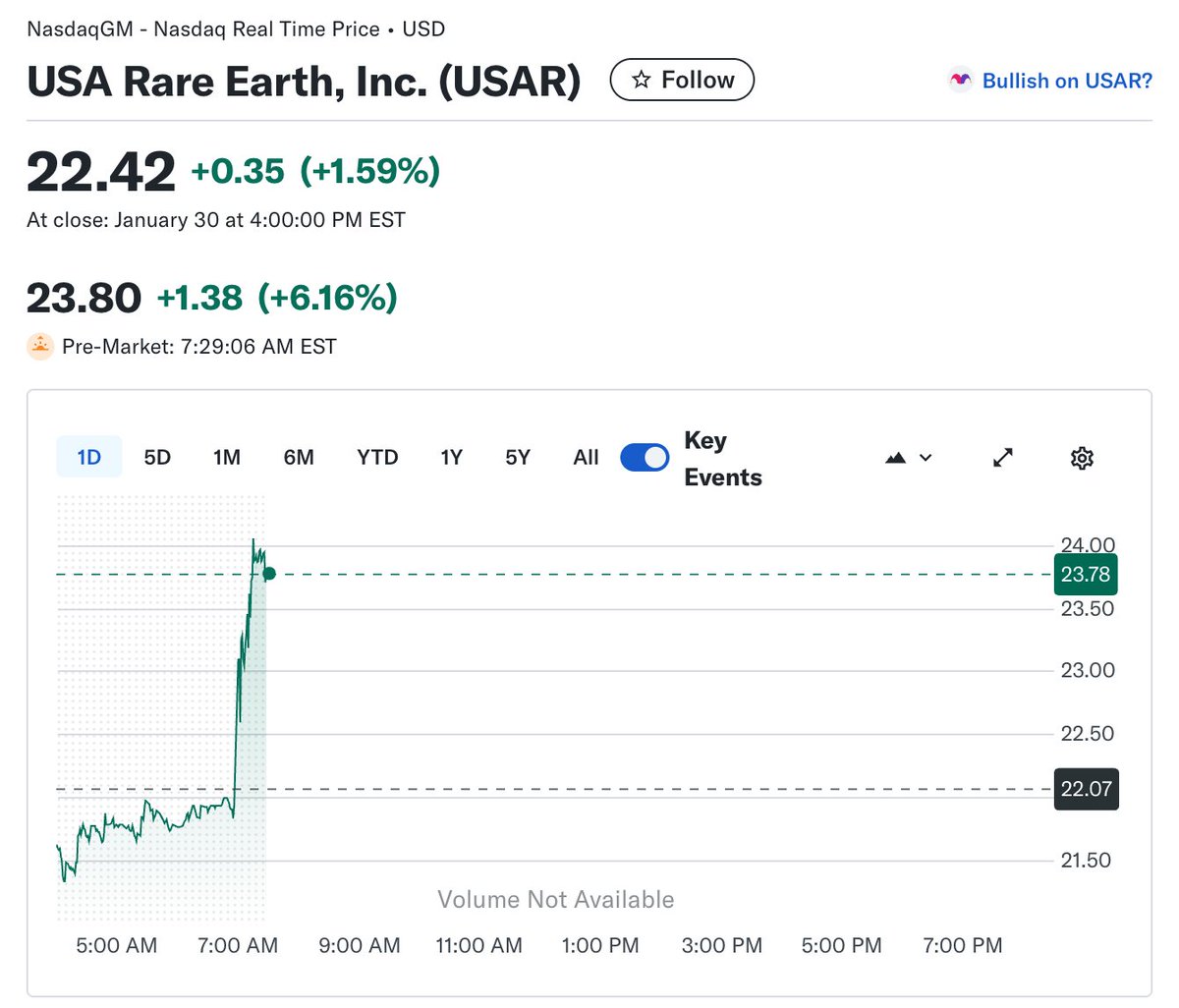Click the fullscreen expand chart icon
Screen dimensions: 1179x1008
[1002, 458]
